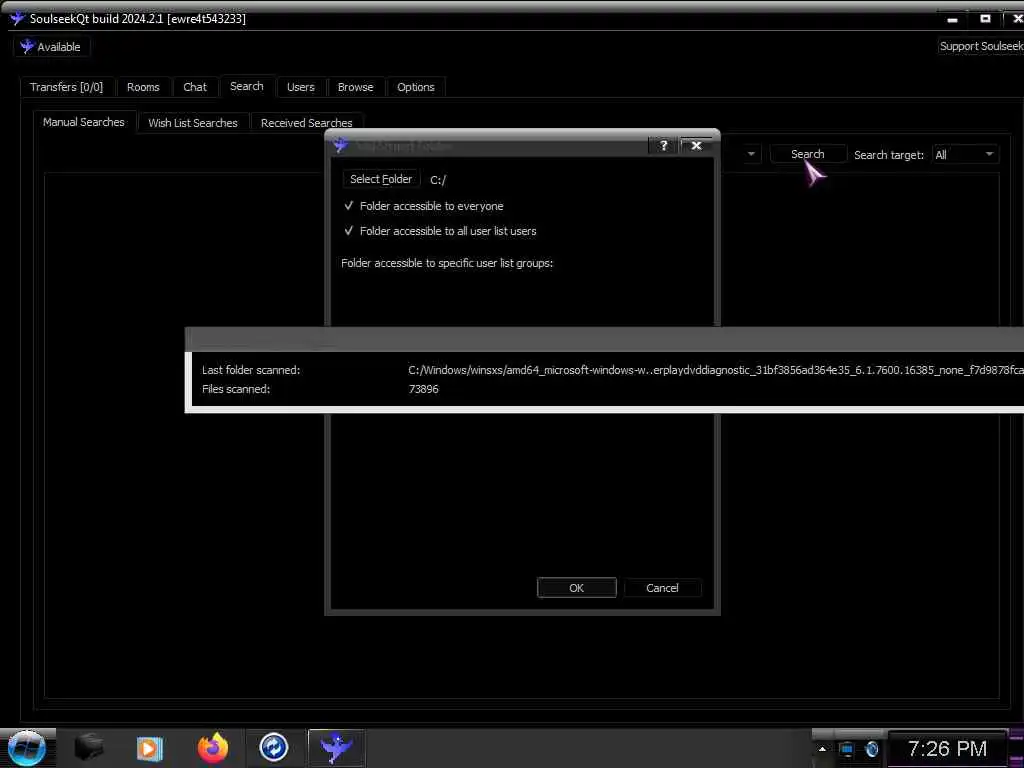This screenshot has width=1024, height=768.
Task: Click the network tray icon
Action: (846, 749)
